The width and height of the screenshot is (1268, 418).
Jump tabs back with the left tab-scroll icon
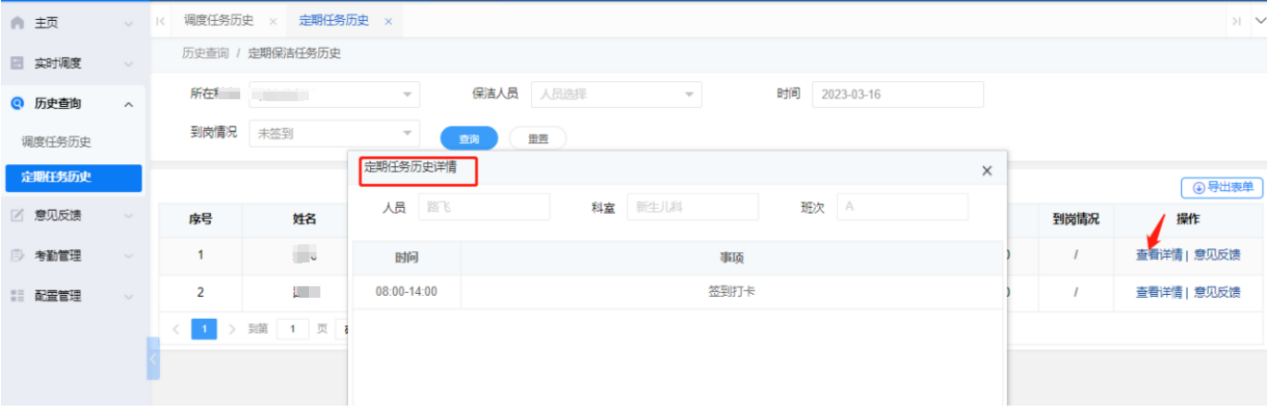[x=161, y=21]
